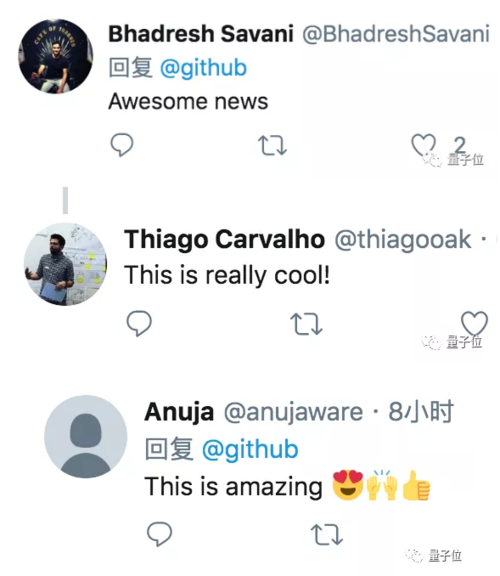Screen dimensions: 500x576
Task: Open the Bhadresh Savani display name
Action: click(x=201, y=34)
